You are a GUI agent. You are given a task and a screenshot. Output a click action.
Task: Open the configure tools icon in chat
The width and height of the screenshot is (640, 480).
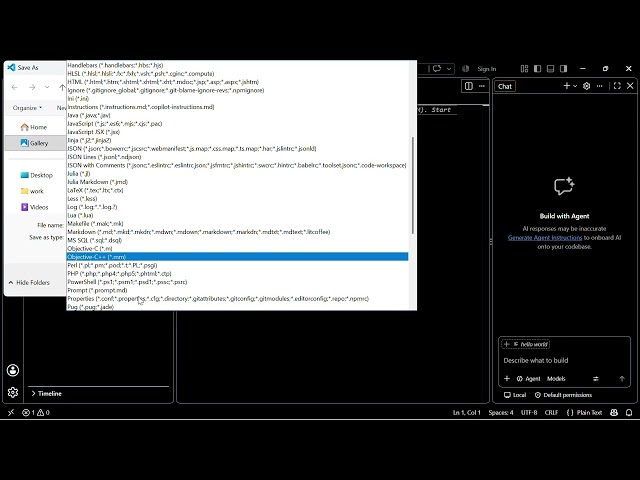596,379
